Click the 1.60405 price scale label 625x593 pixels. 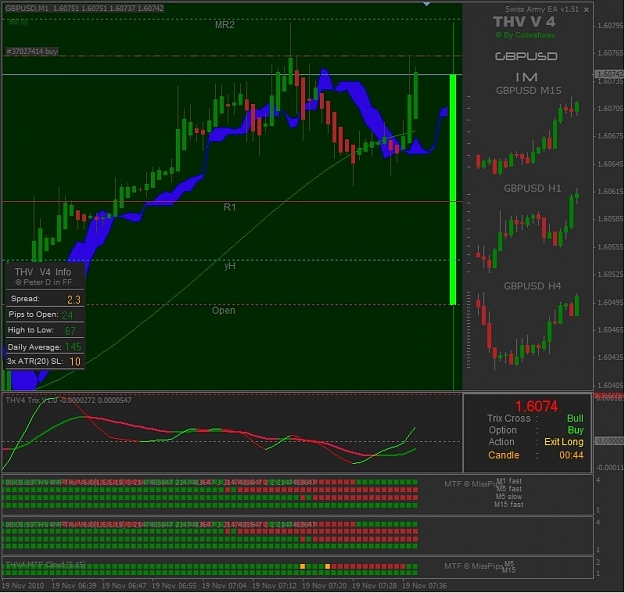point(610,385)
